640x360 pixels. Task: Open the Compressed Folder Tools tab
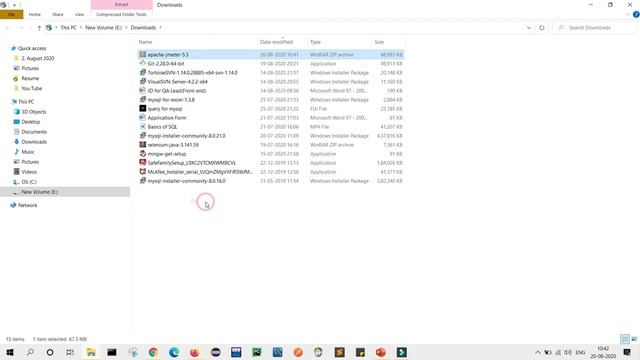(x=121, y=14)
